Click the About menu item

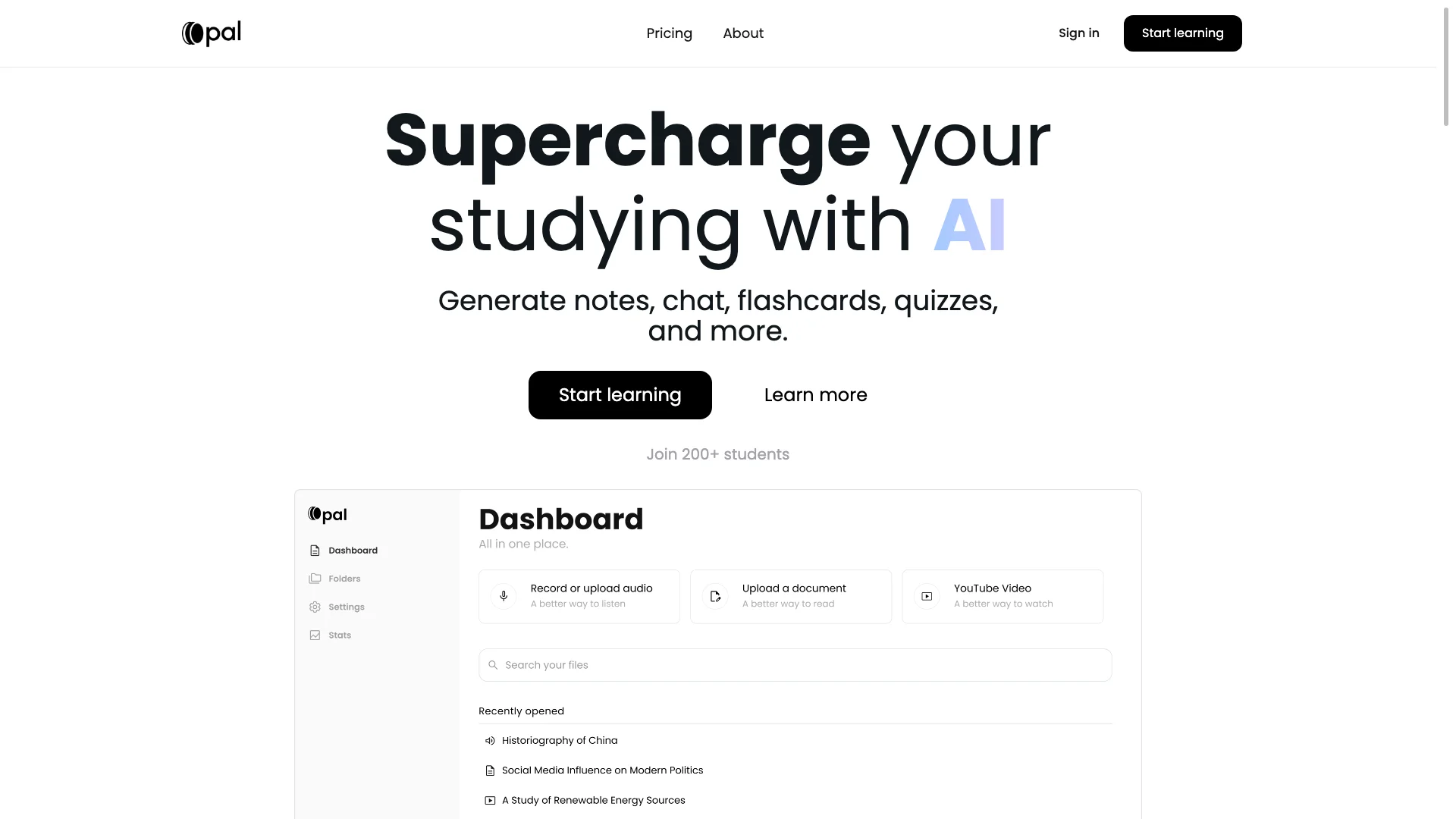(743, 33)
